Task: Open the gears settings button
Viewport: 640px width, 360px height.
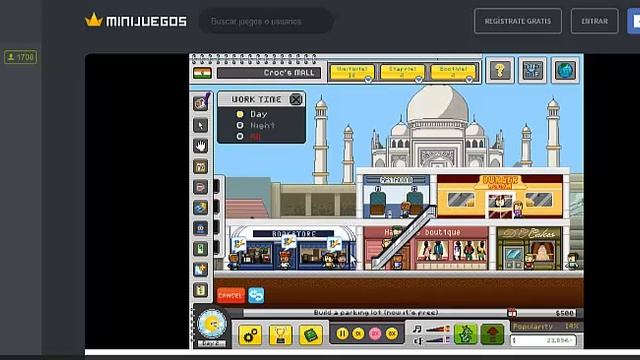Action: [250, 335]
